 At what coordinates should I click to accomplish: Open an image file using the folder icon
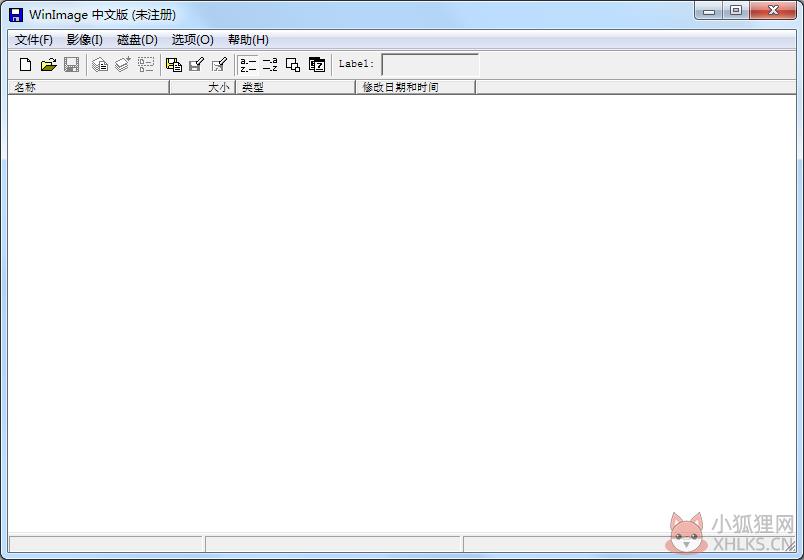48,65
